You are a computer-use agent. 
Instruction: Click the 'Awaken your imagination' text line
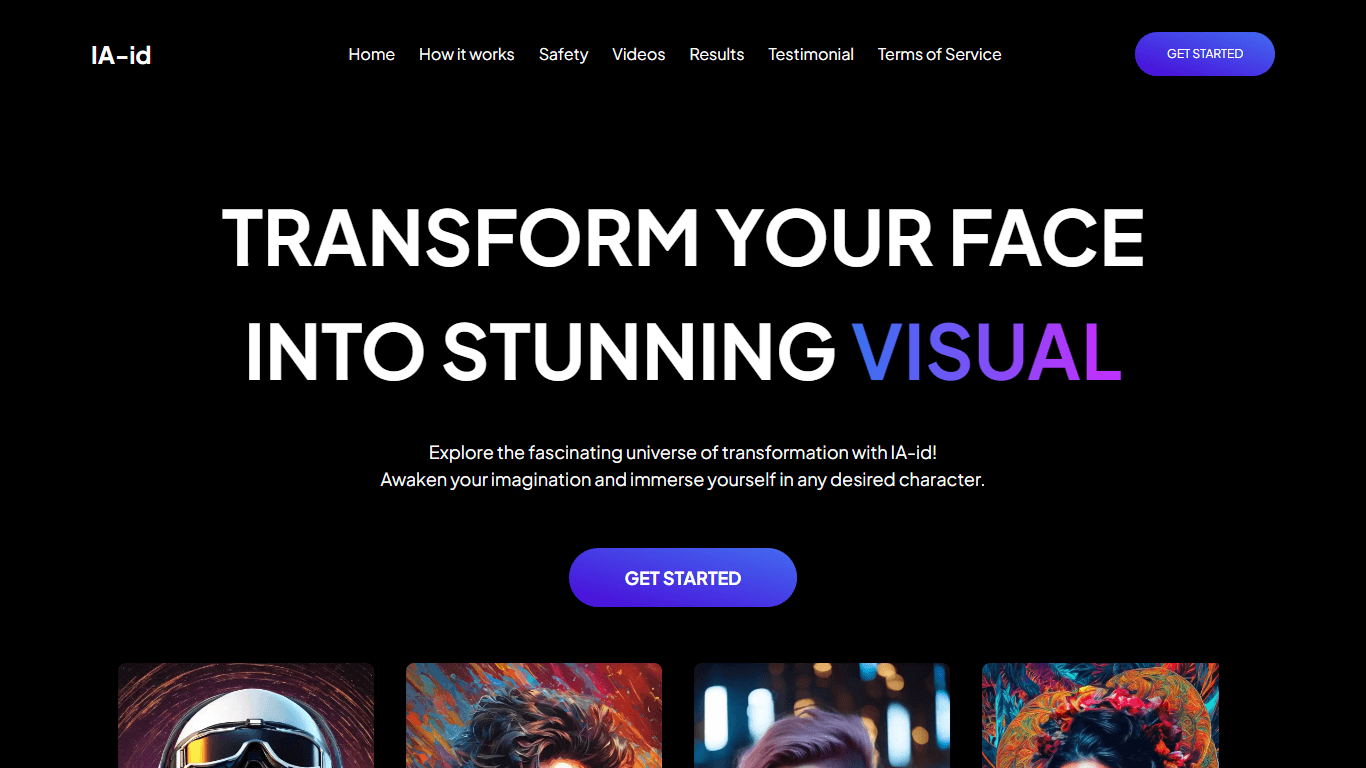click(x=683, y=479)
